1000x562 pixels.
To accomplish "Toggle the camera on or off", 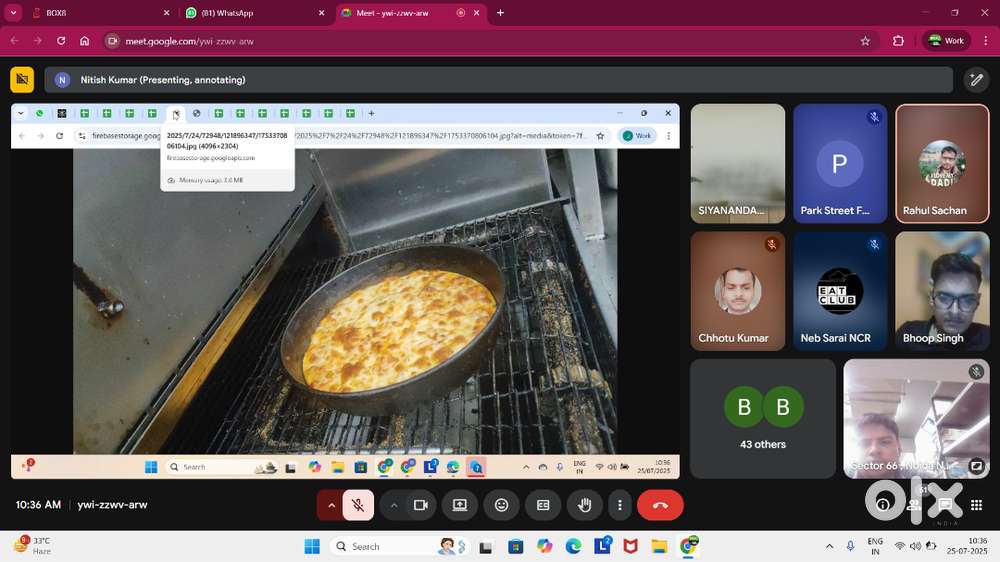I will tap(421, 505).
